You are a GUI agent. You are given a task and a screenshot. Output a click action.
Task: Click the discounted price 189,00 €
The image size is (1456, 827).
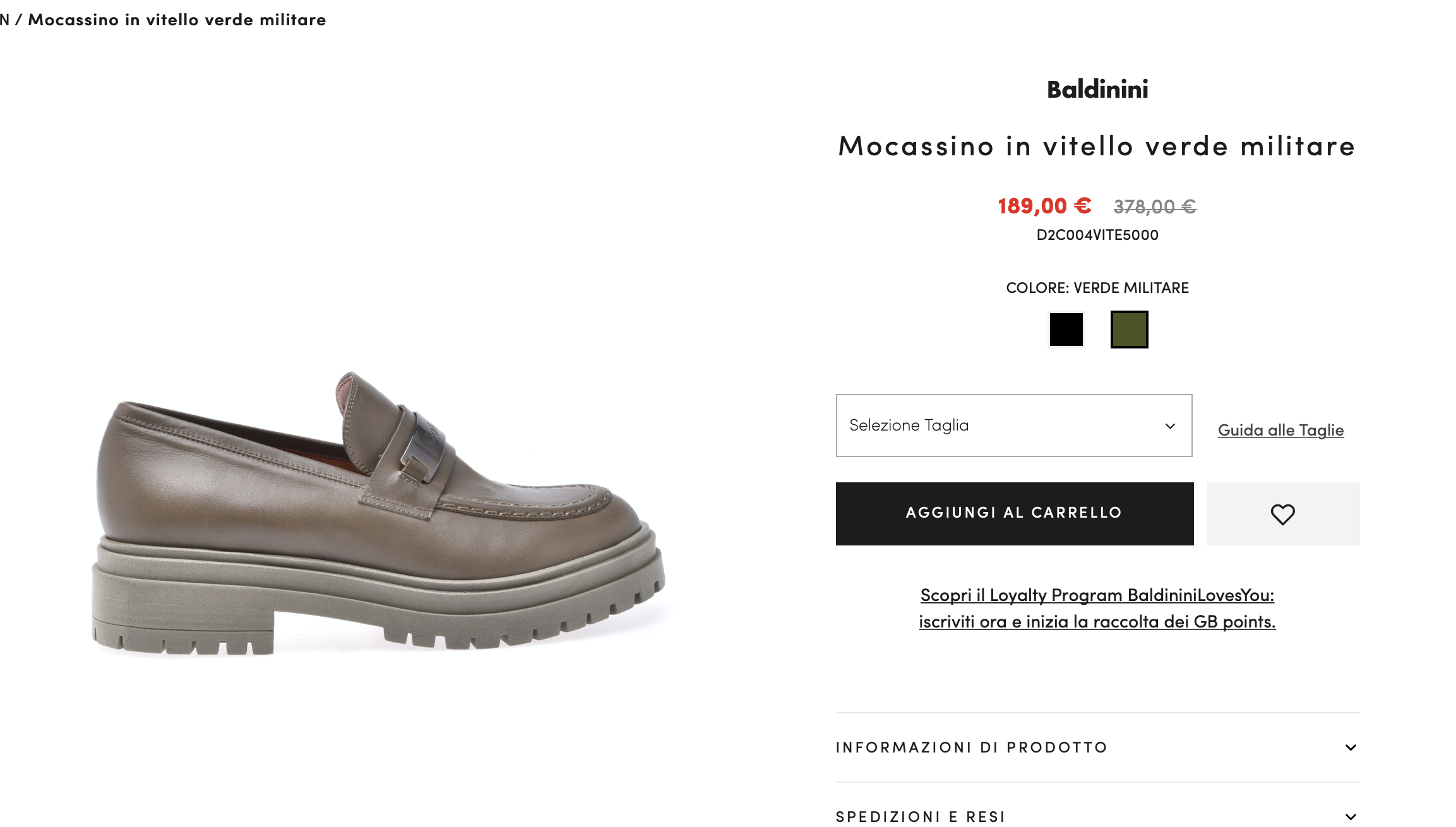coord(1044,206)
